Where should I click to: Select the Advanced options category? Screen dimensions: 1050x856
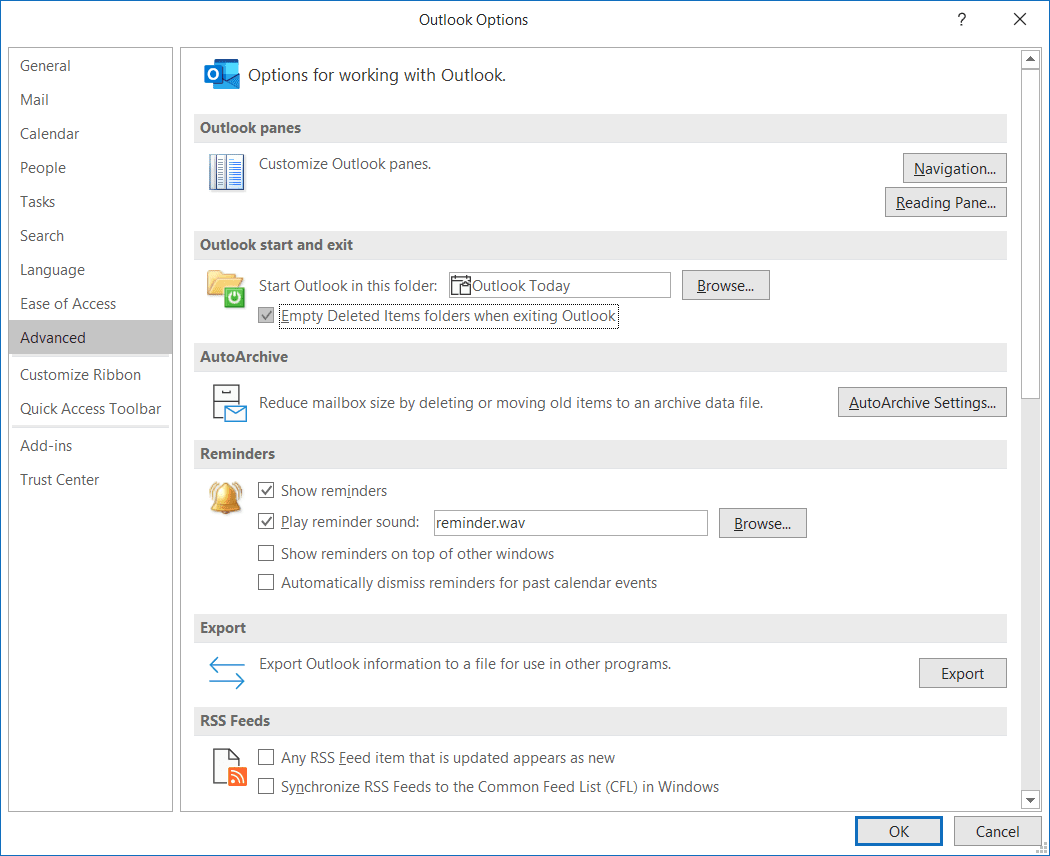(x=90, y=338)
